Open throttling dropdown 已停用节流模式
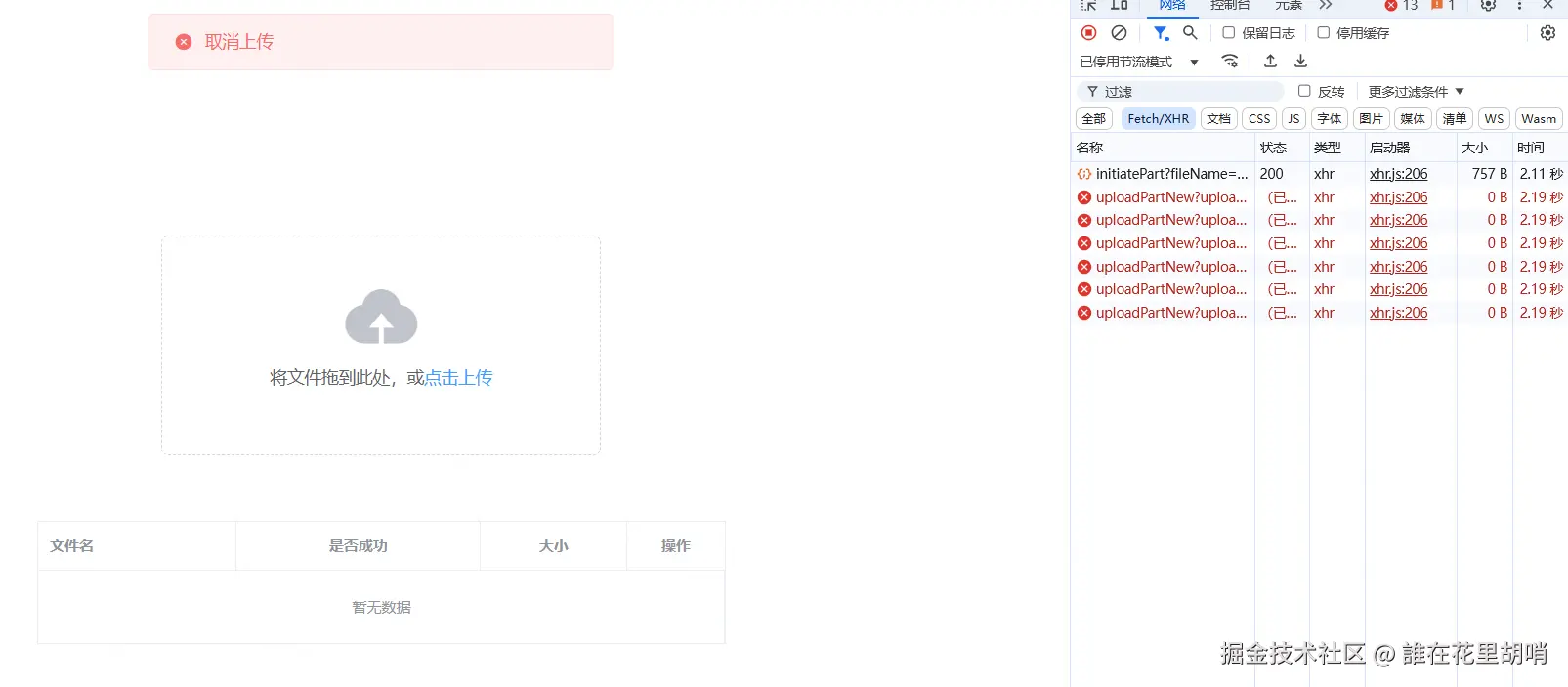The width and height of the screenshot is (1568, 687). pyautogui.click(x=1138, y=62)
